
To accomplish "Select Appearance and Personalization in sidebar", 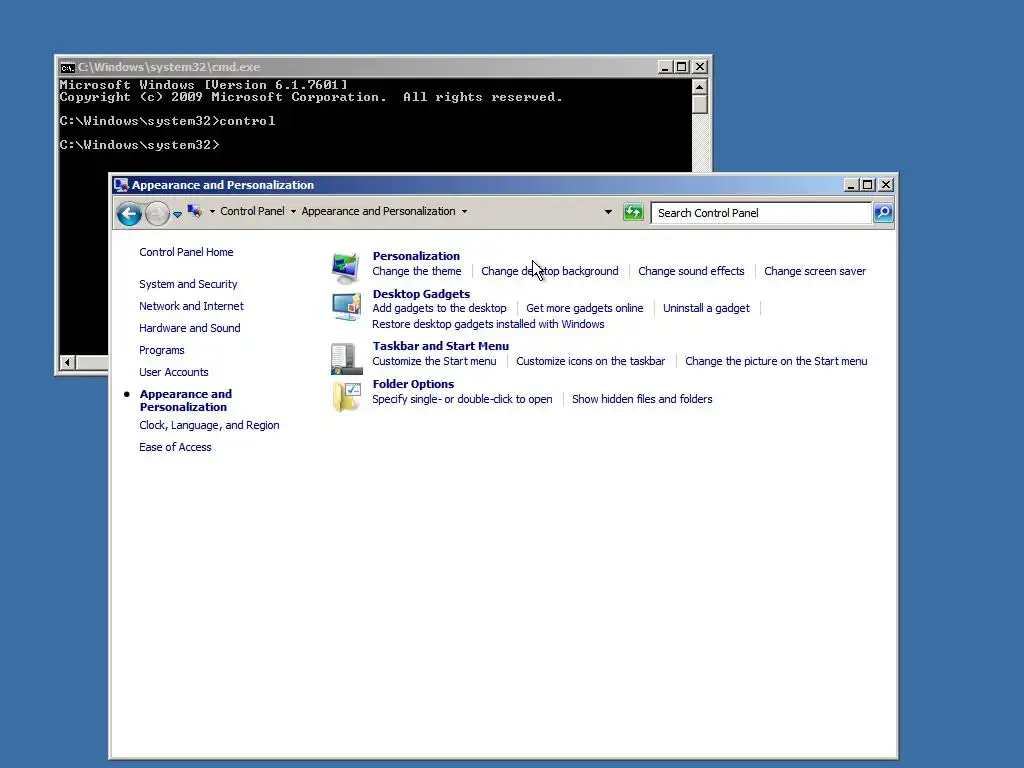I will (185, 400).
